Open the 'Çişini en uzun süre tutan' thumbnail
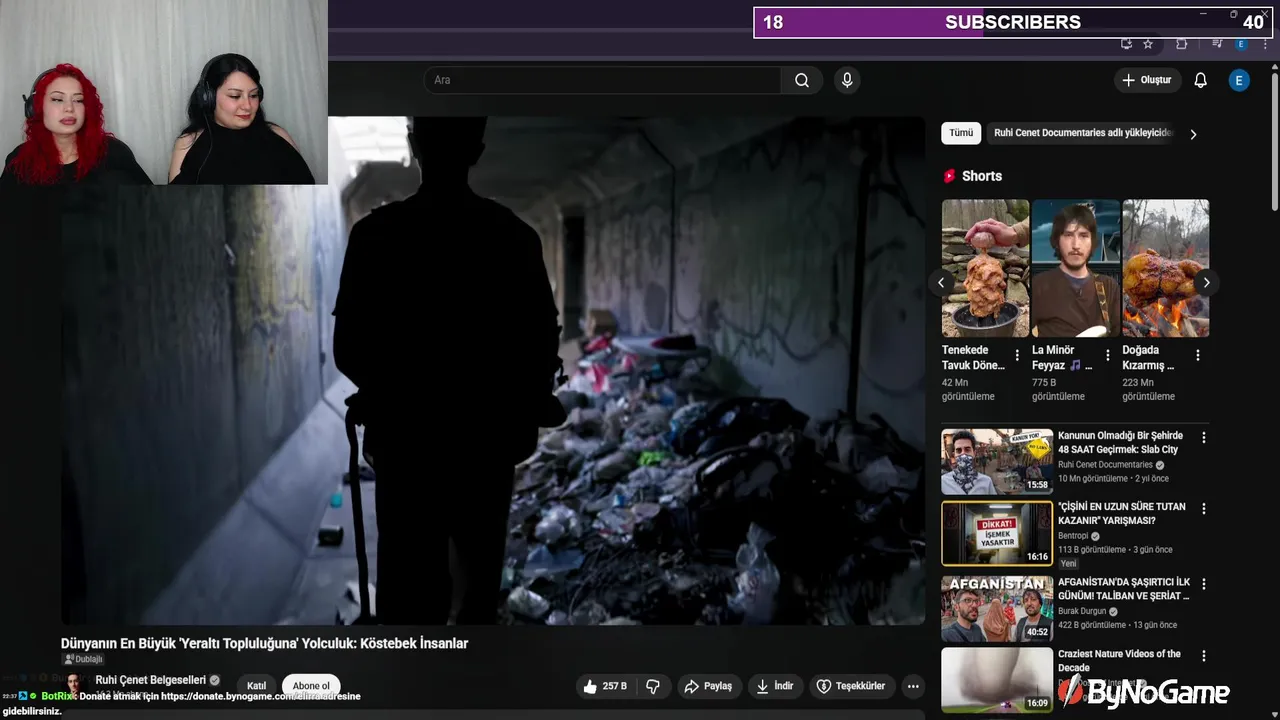The width and height of the screenshot is (1280, 720). [x=997, y=533]
